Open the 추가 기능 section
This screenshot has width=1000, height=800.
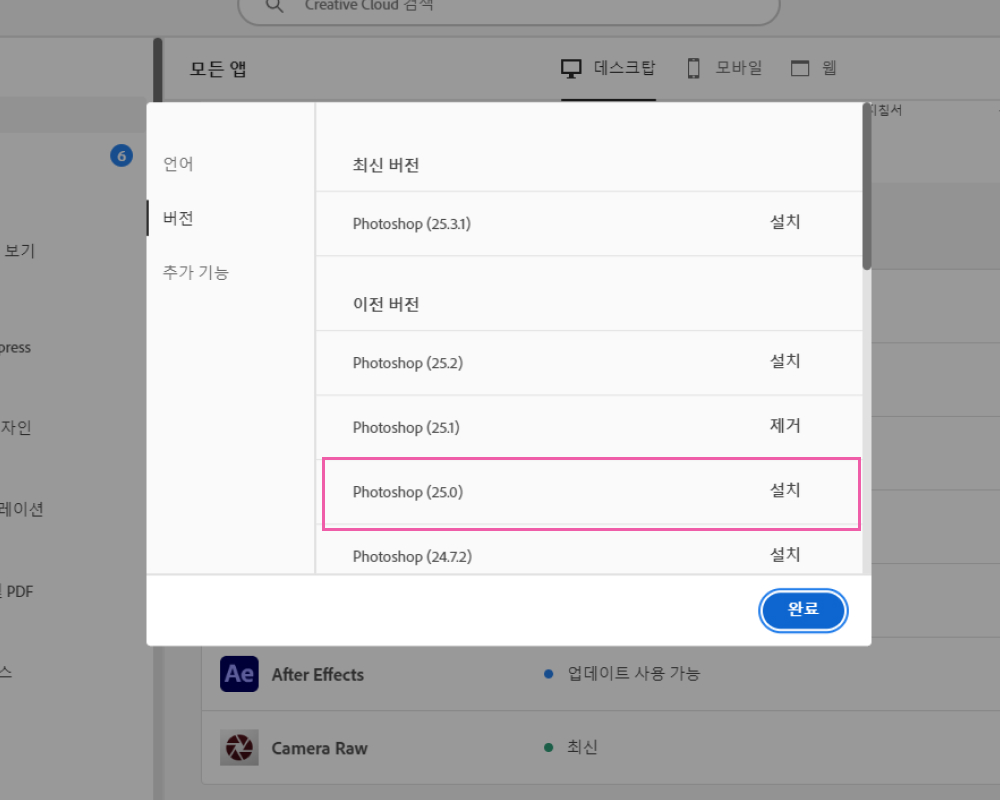point(196,272)
